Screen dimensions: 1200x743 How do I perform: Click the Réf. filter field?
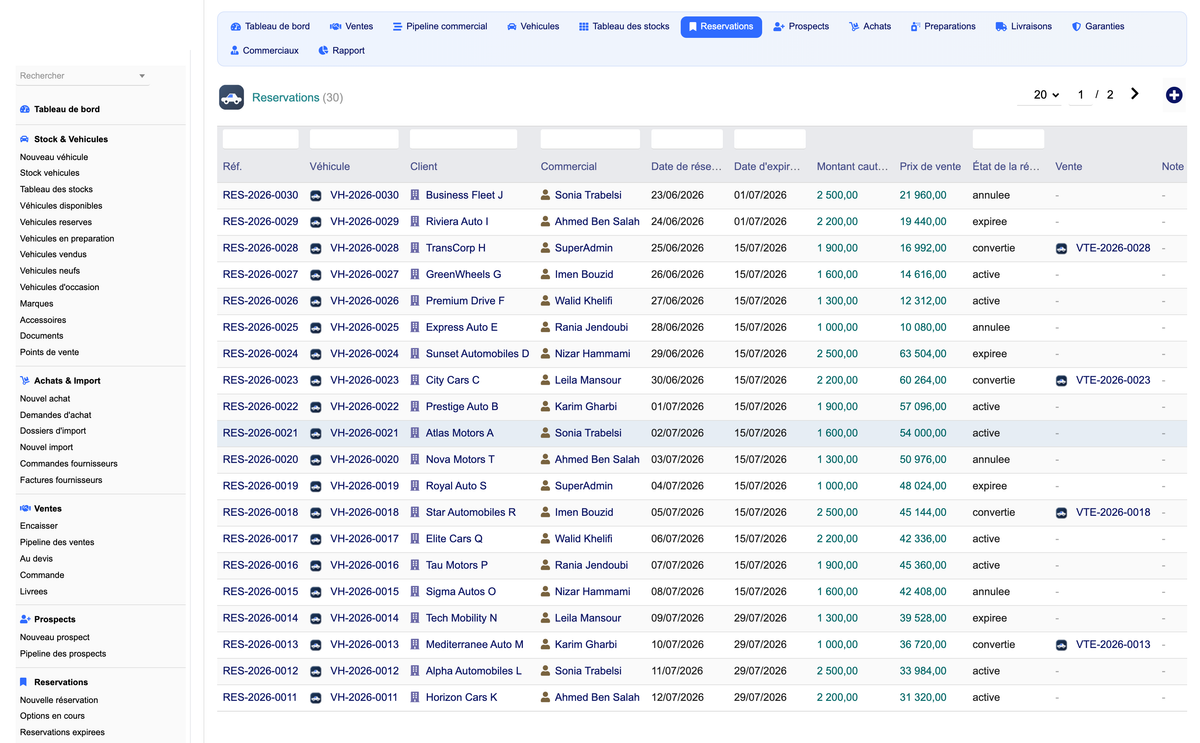tap(260, 139)
